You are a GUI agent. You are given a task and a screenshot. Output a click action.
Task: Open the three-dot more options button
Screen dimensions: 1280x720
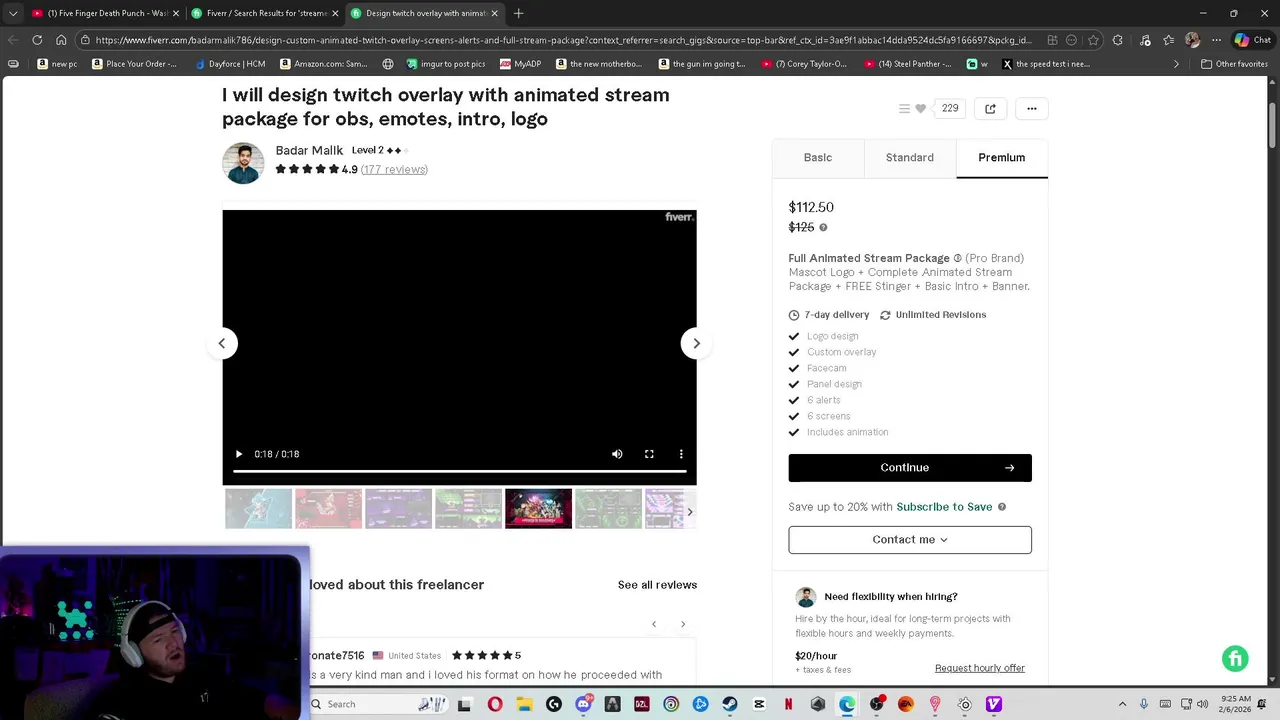coord(1031,108)
